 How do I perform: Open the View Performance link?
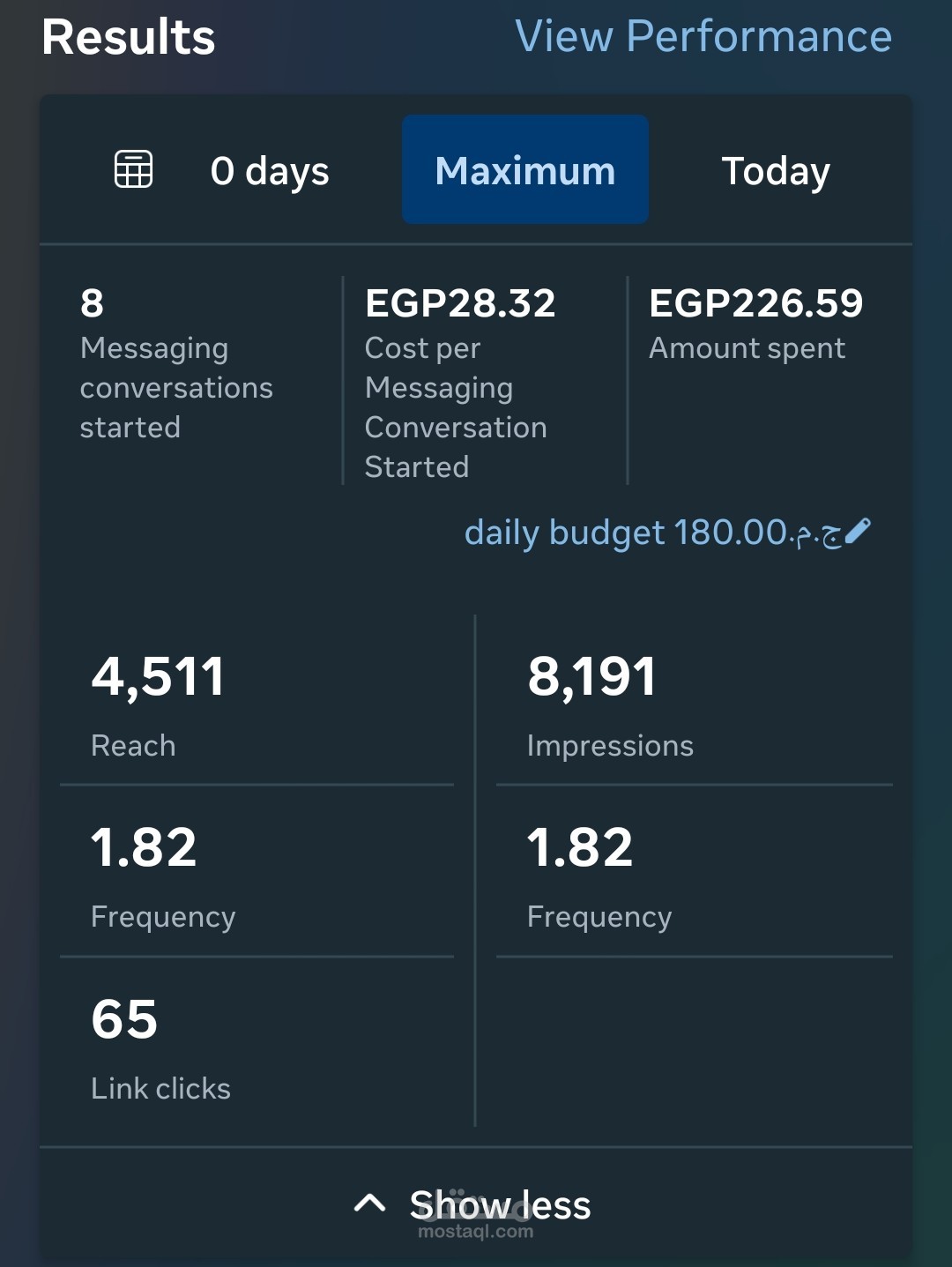click(x=703, y=37)
